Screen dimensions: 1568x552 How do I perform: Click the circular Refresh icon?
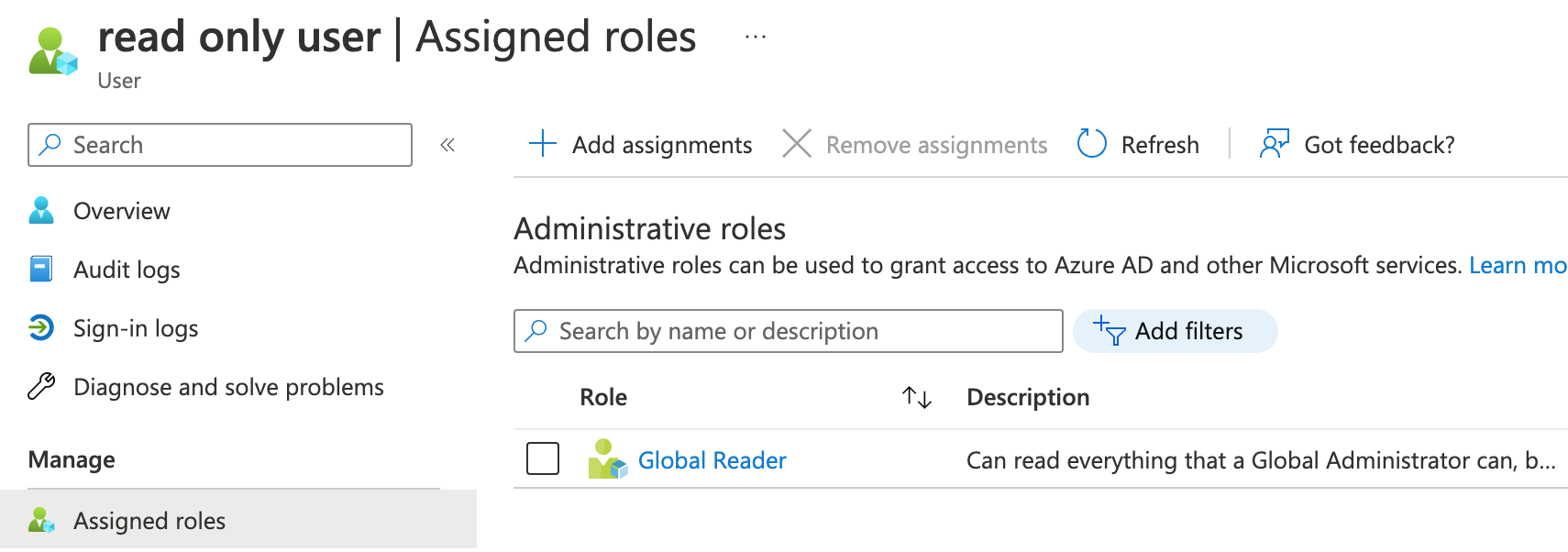[1092, 143]
